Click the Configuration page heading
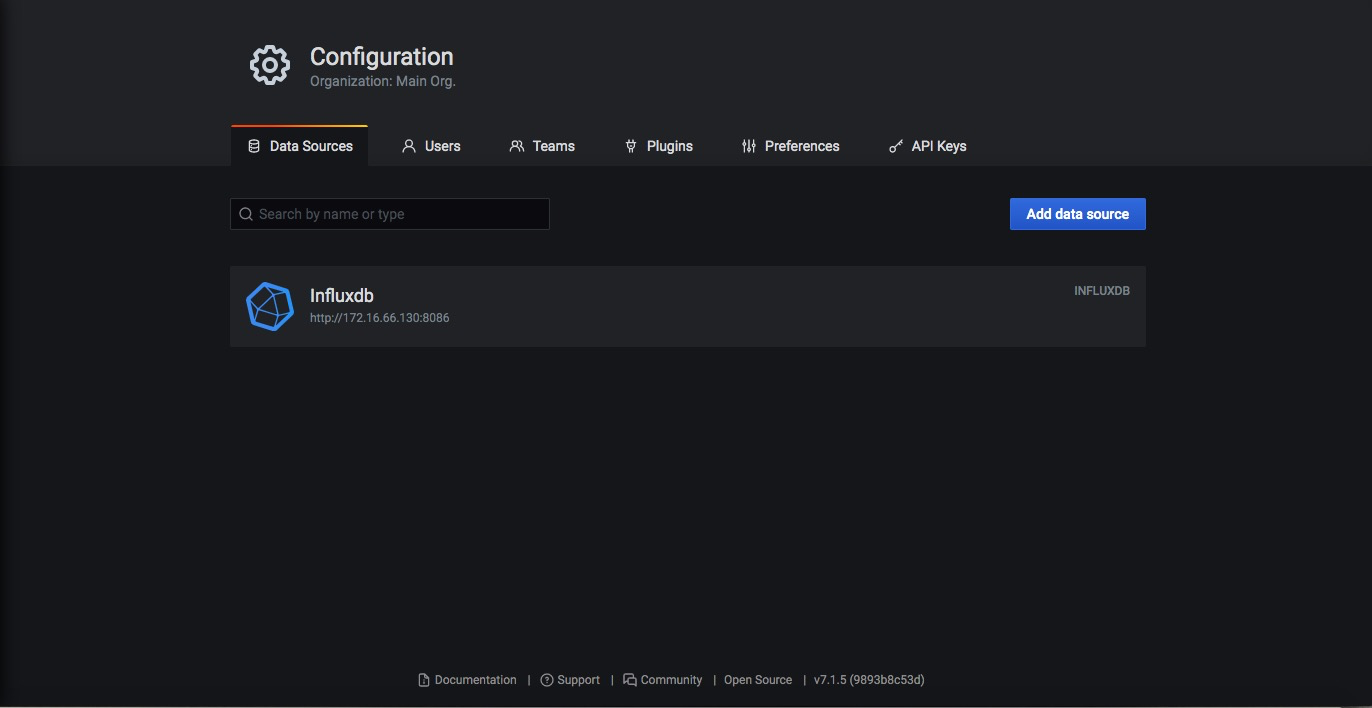 pos(381,57)
